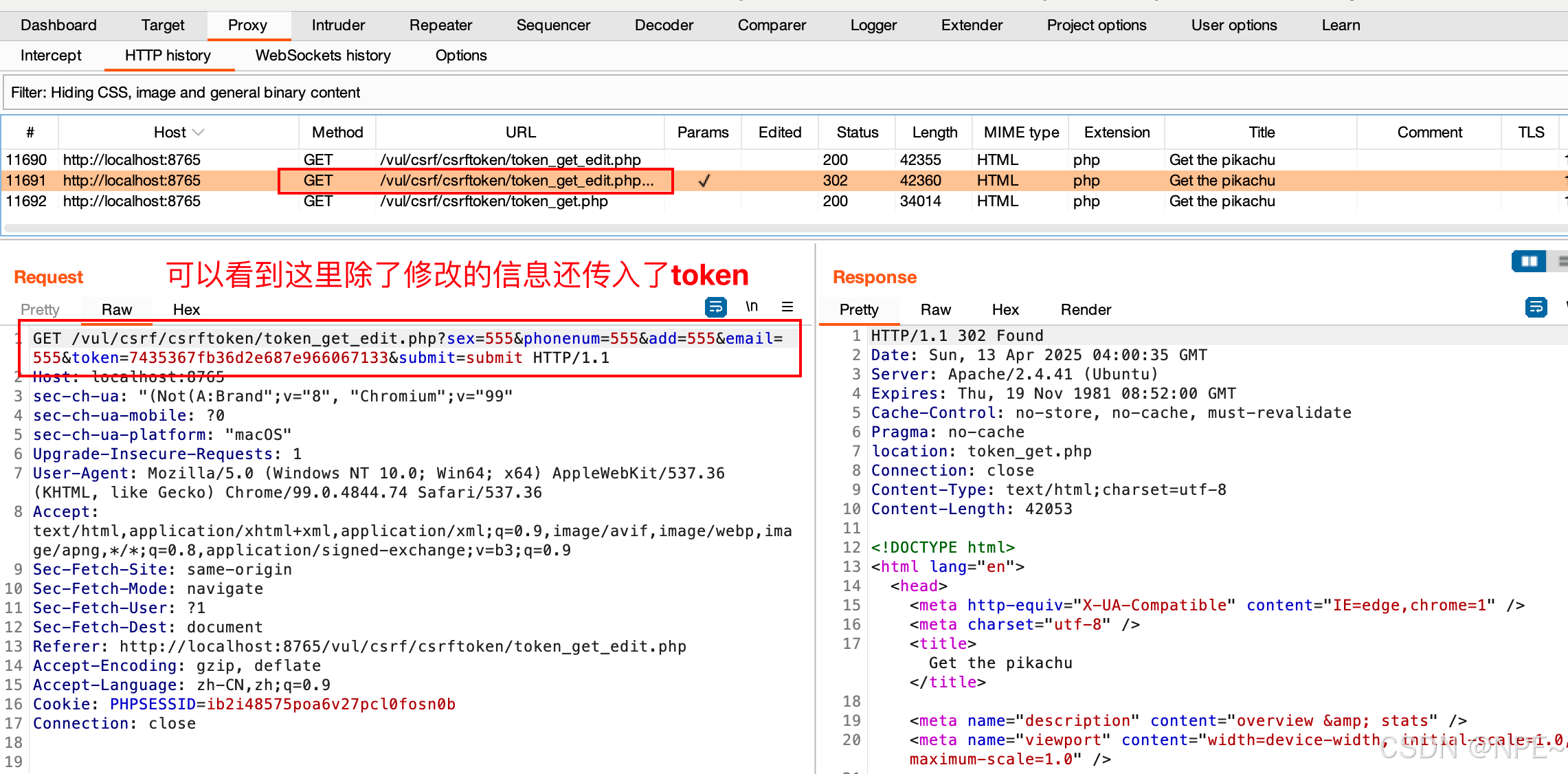This screenshot has height=774, width=1568.
Task: Toggle non-printable \n characters in Request
Action: click(752, 307)
